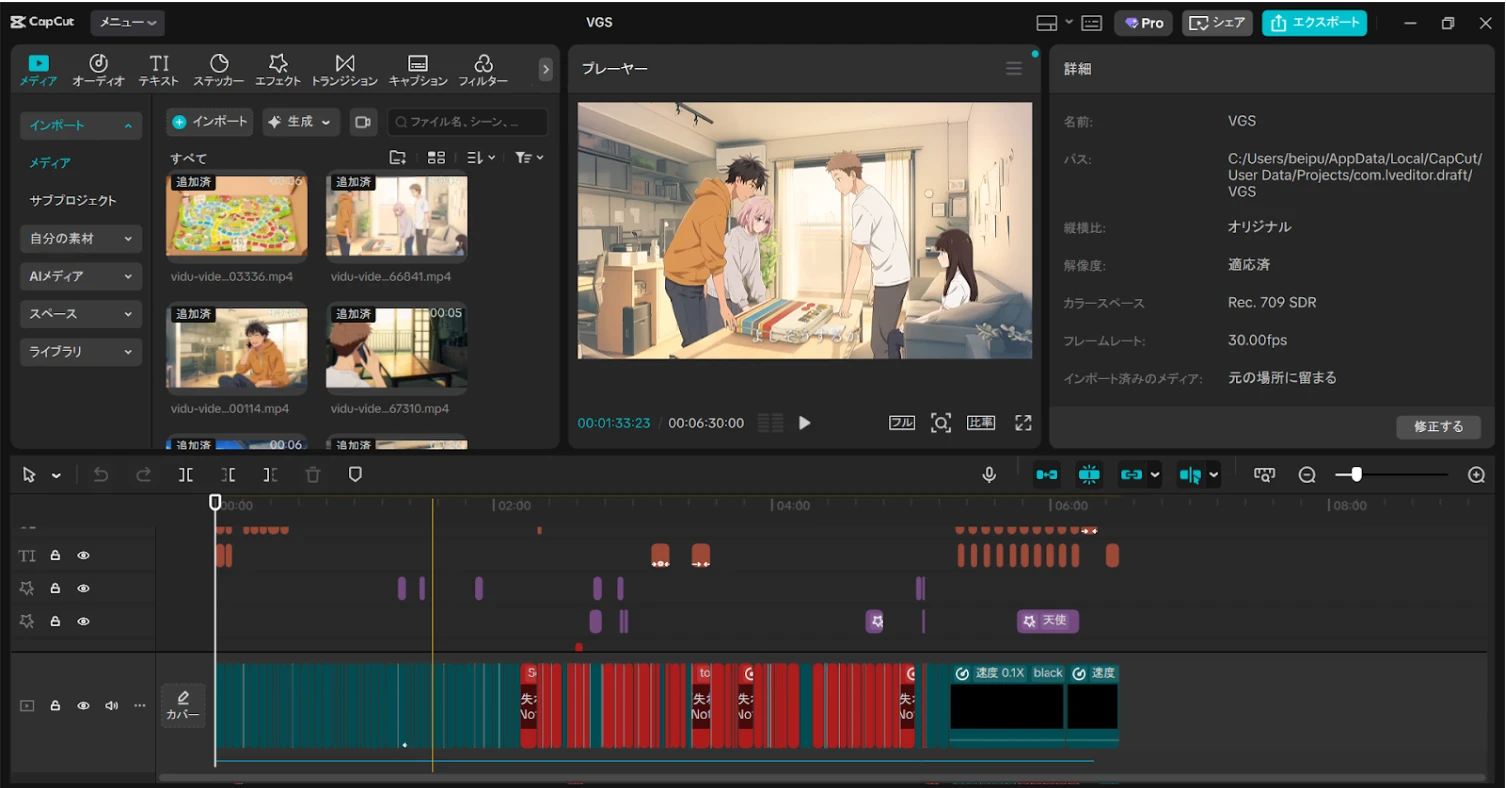Mute the main video track
Screen dimensions: 1506x788
pos(111,706)
